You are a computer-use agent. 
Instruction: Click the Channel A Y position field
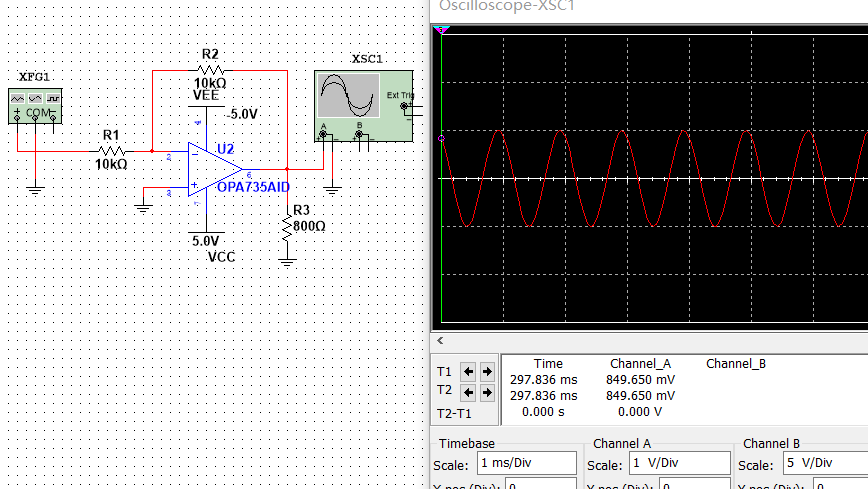point(695,485)
